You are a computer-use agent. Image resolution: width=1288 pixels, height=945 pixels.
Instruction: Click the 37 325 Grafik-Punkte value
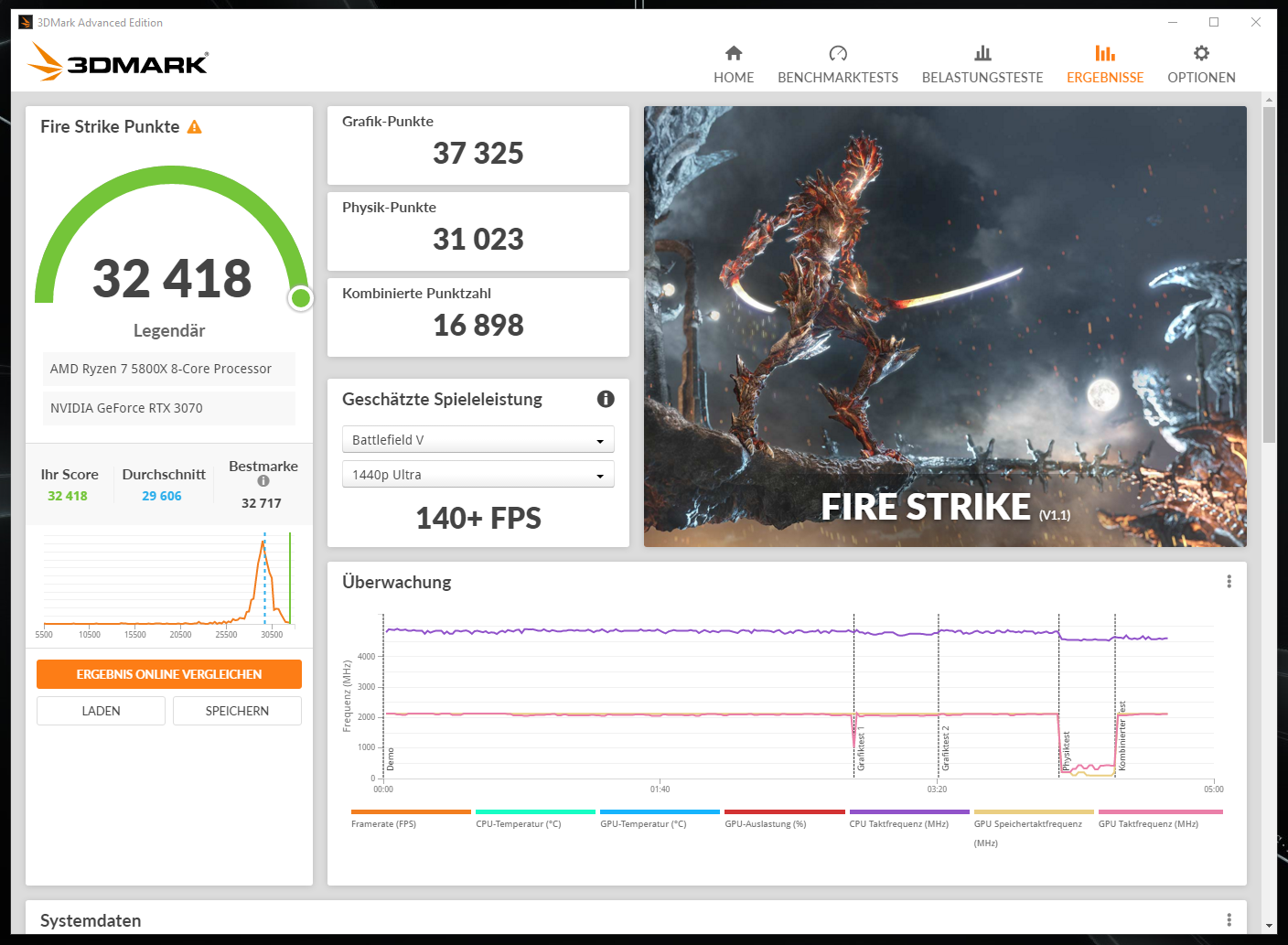pos(478,153)
